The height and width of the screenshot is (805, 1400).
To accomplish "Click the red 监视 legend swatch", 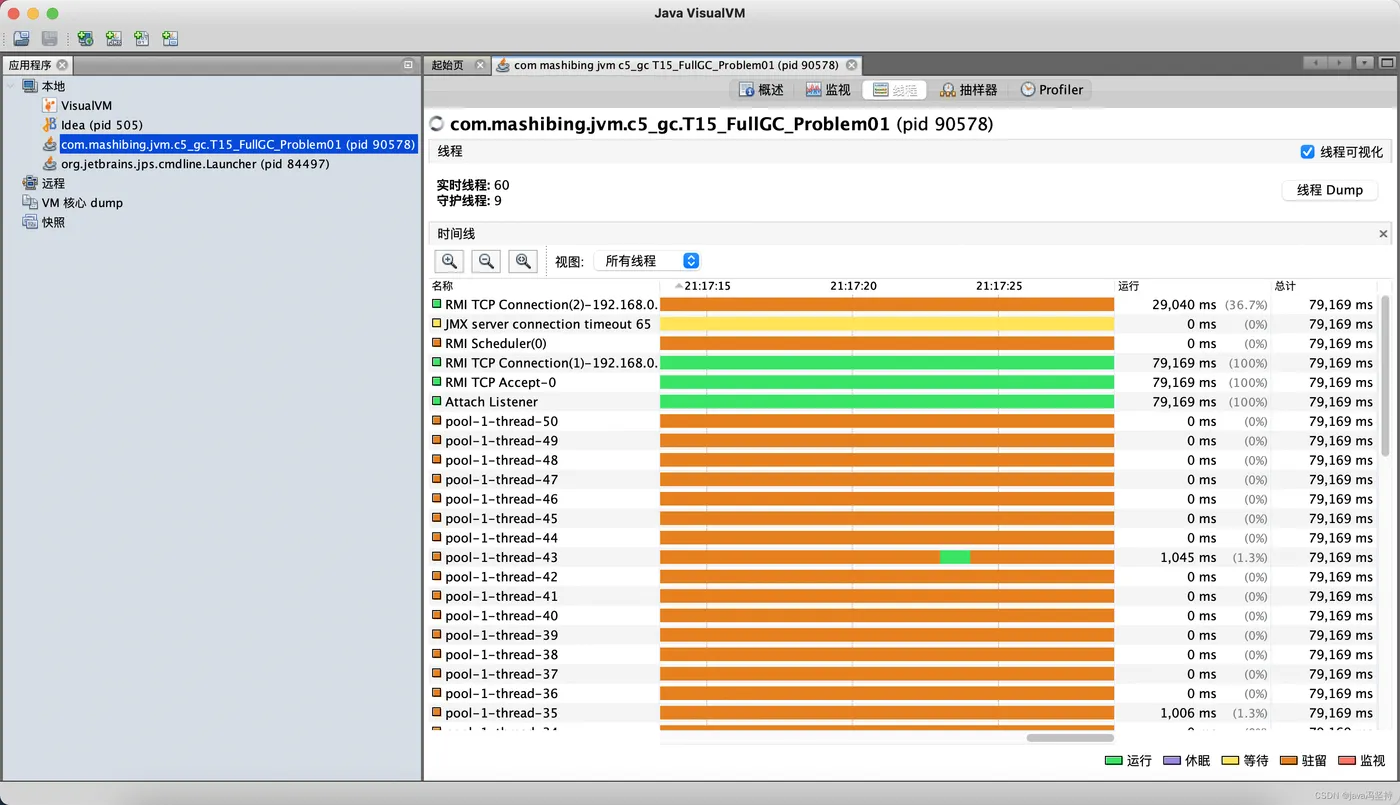I will [1346, 761].
